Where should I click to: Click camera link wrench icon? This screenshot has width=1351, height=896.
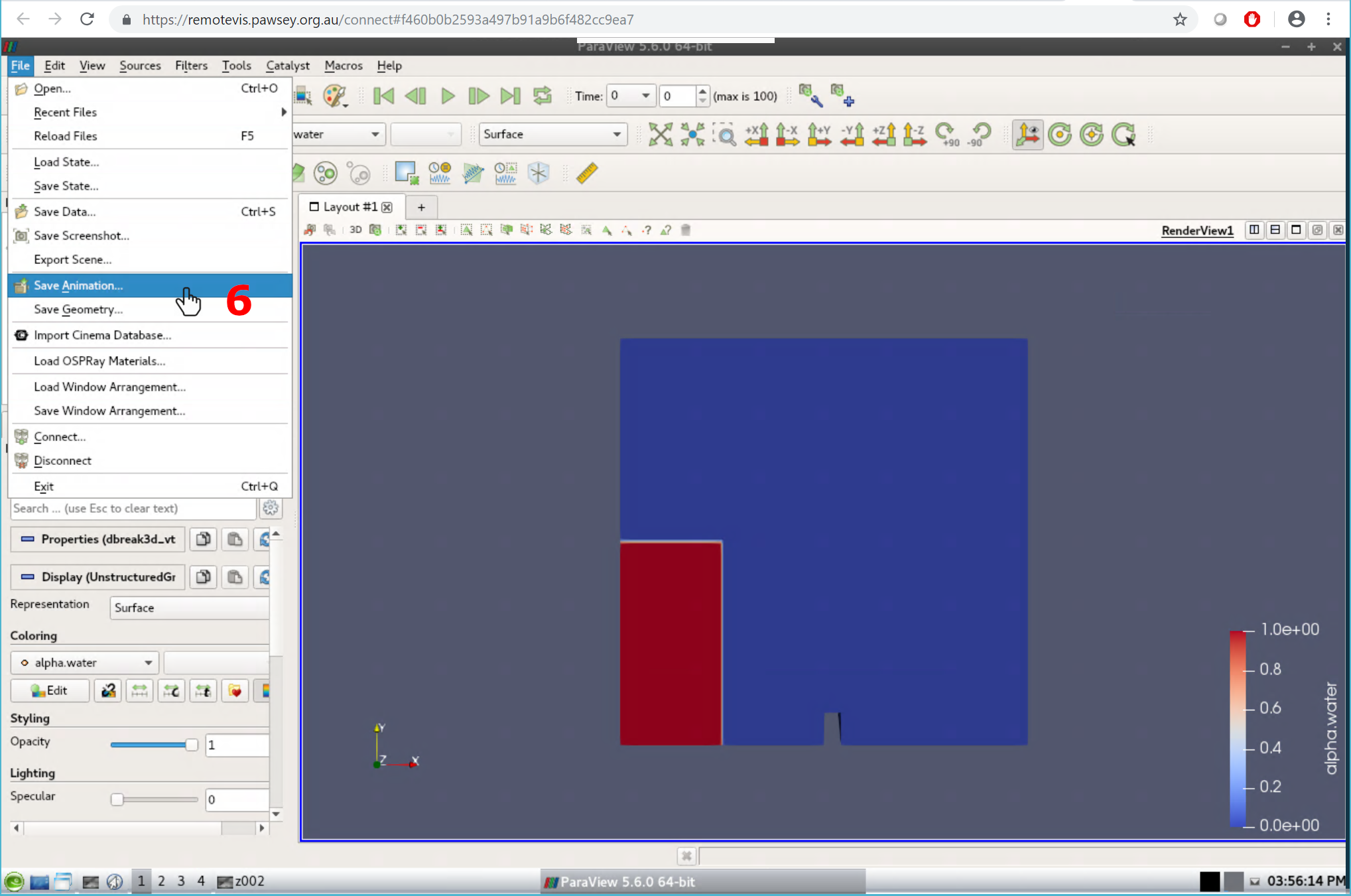810,96
